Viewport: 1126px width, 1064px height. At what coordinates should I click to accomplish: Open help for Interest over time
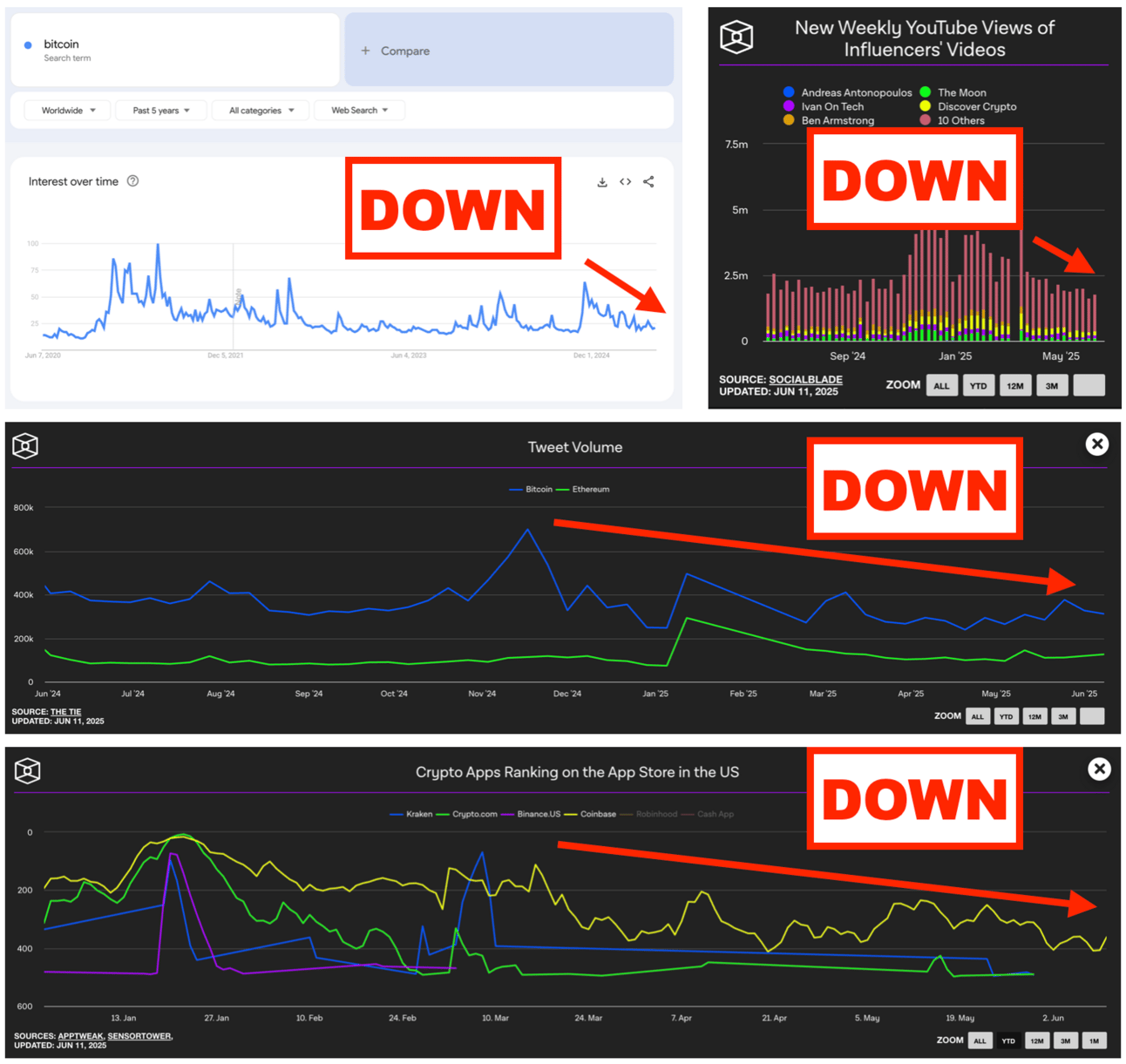[x=133, y=181]
